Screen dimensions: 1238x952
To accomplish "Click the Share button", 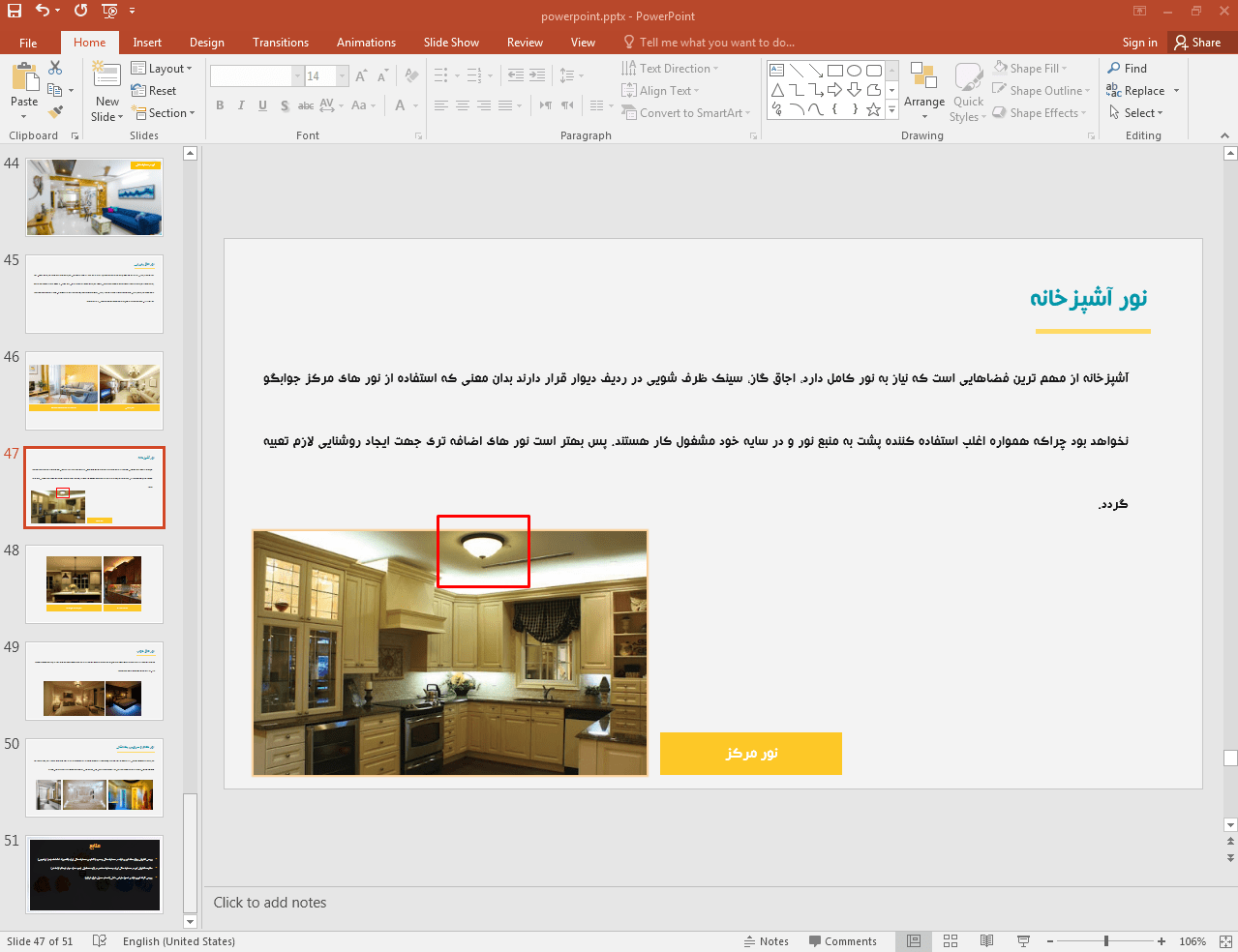I will pyautogui.click(x=1197, y=43).
